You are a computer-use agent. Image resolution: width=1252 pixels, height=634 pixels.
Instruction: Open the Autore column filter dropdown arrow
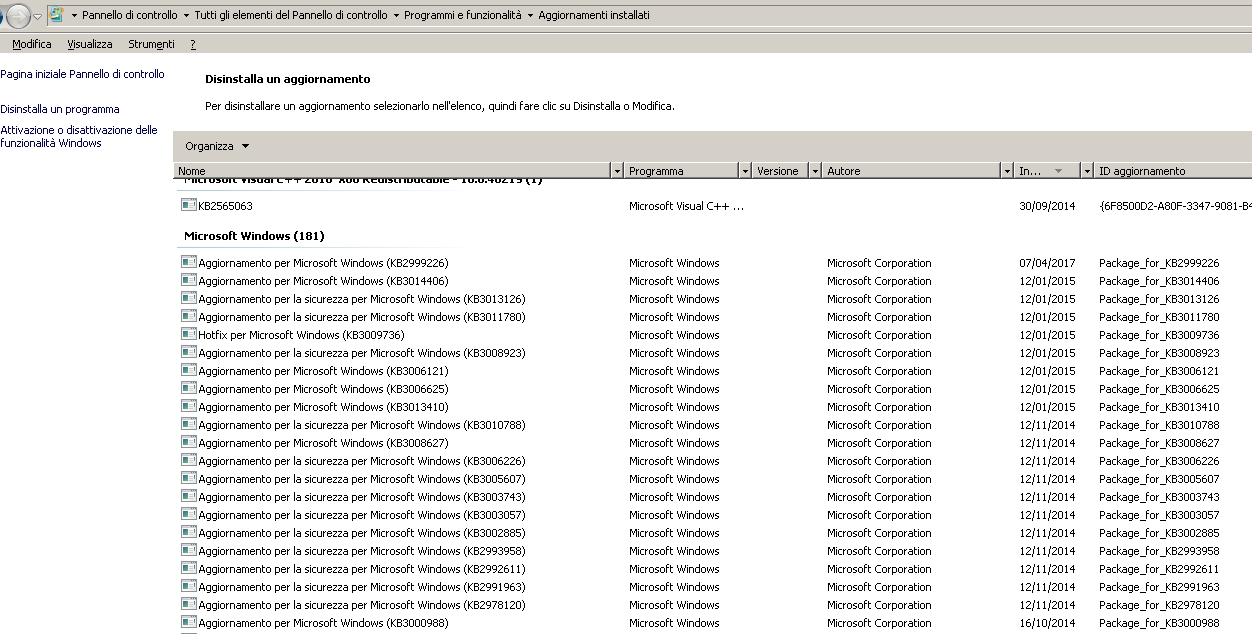point(1007,171)
